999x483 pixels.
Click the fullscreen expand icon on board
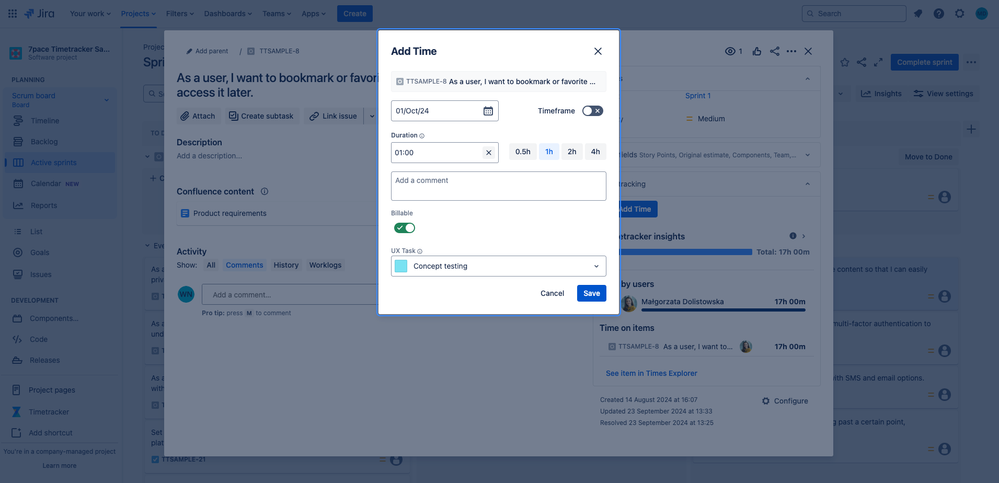coord(878,62)
